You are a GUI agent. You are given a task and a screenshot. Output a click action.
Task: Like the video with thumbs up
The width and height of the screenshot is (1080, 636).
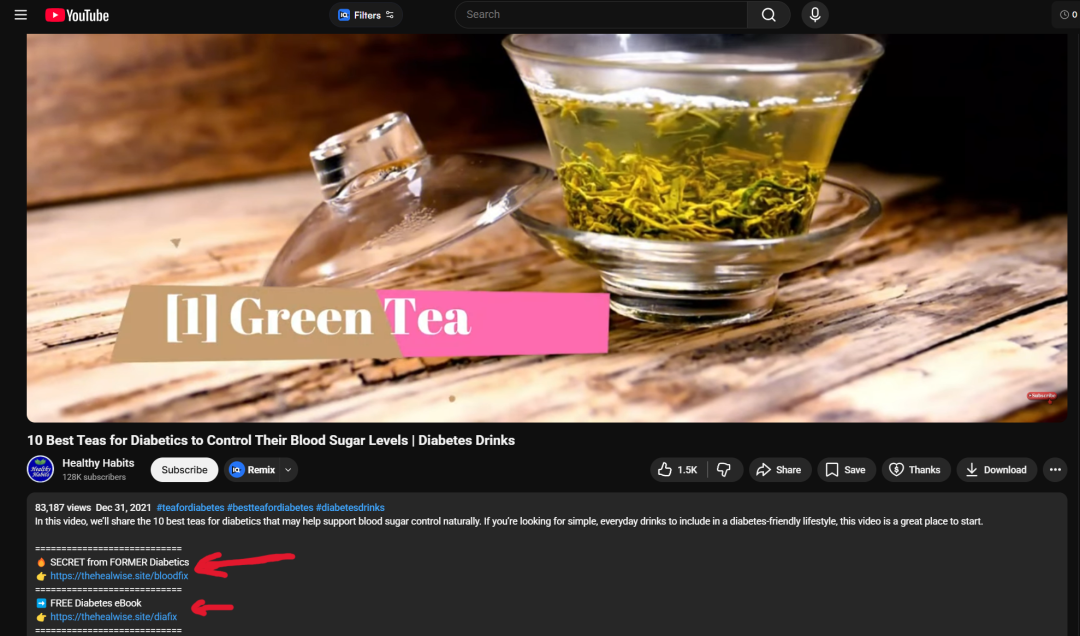click(677, 470)
